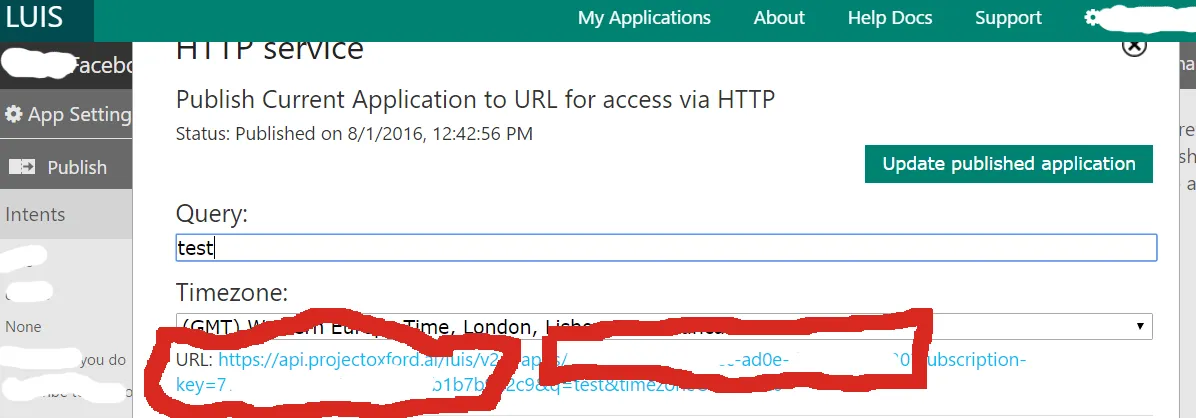Open App Settings in sidebar
This screenshot has height=418, width=1196.
(66, 114)
